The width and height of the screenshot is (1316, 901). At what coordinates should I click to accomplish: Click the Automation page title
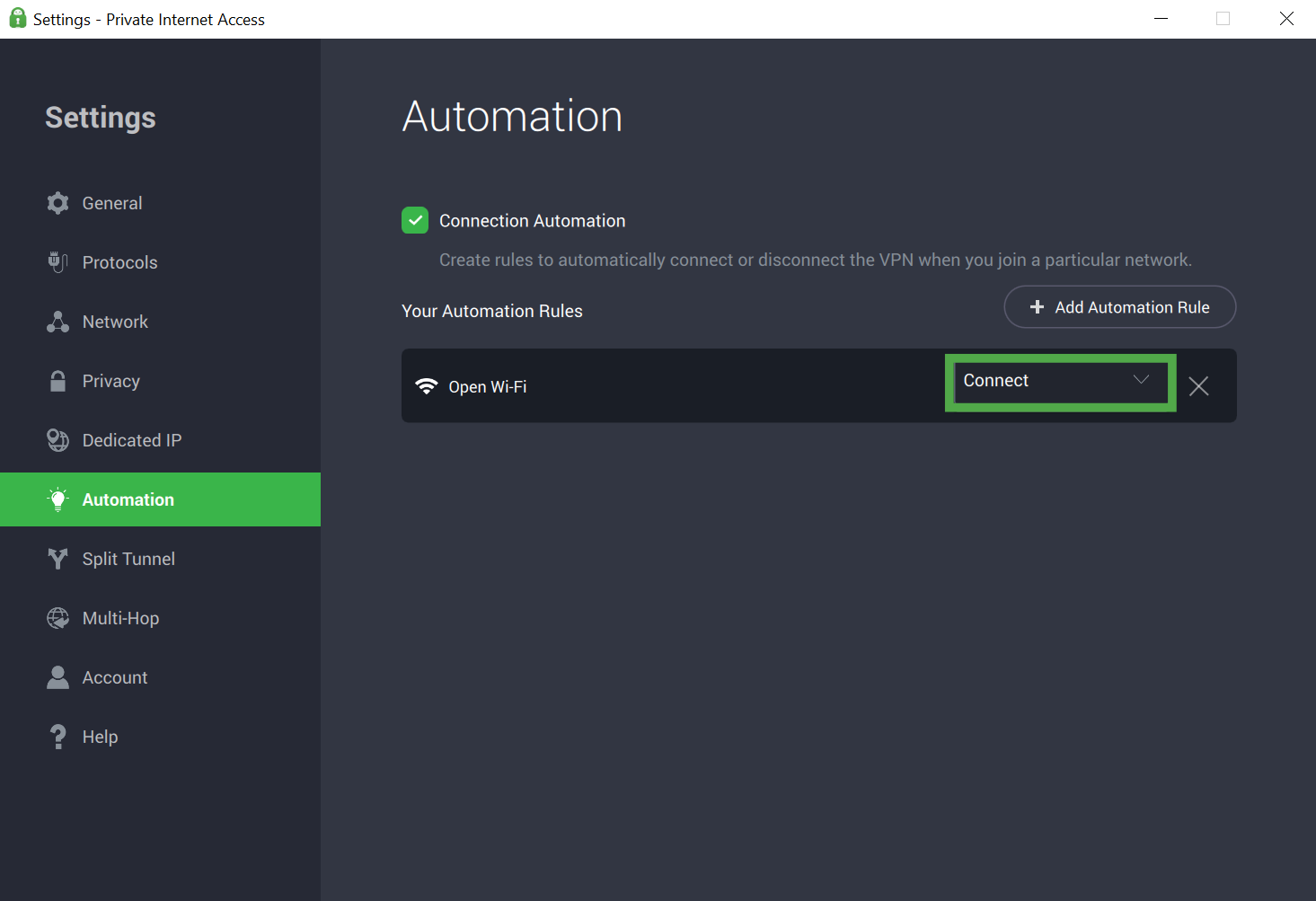(512, 116)
